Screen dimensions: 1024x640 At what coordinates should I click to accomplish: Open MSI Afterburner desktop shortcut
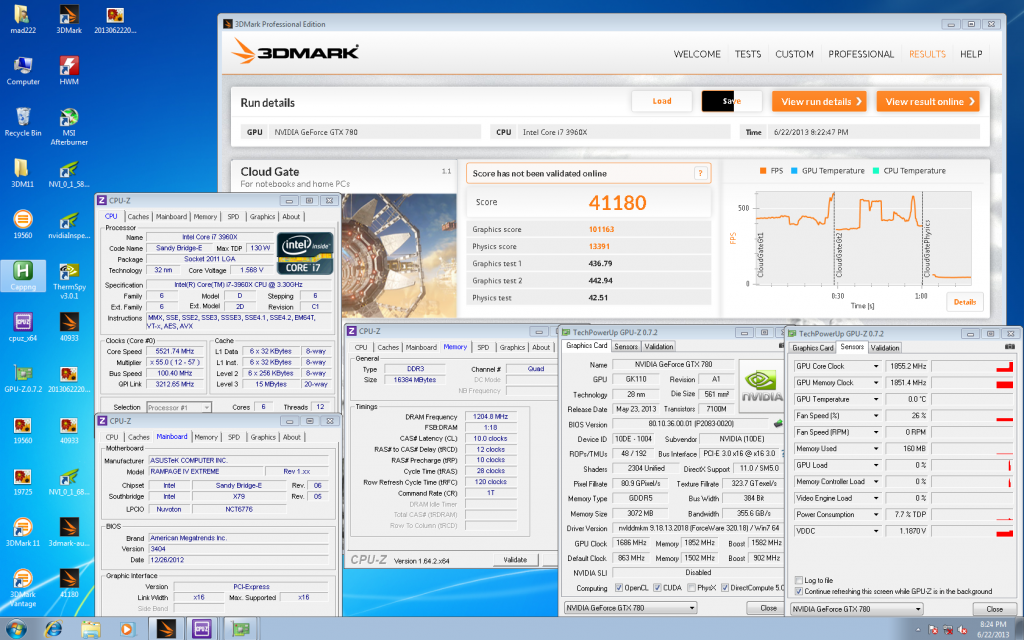point(68,119)
